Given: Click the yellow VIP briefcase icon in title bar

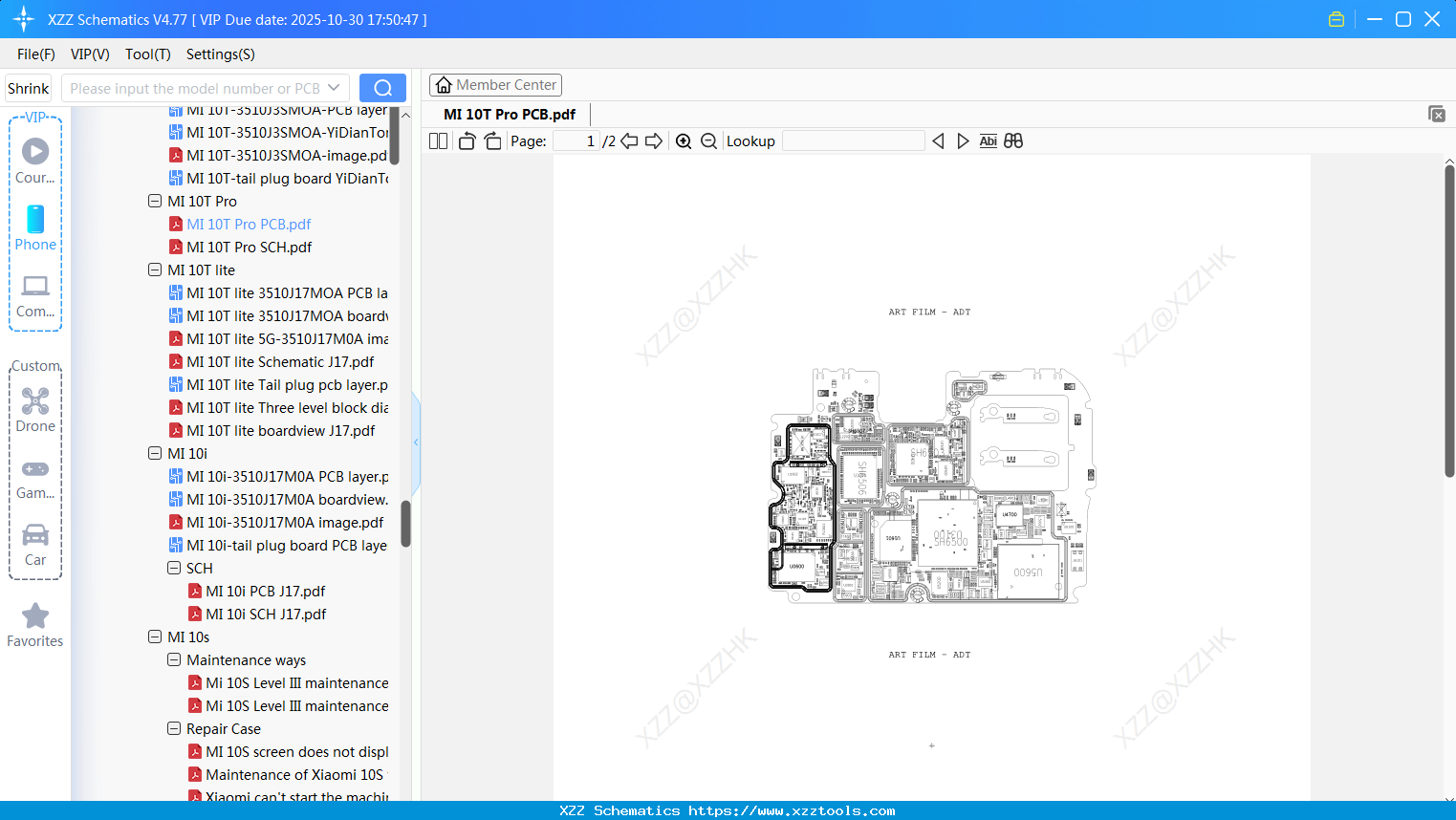Looking at the screenshot, I should [x=1336, y=19].
